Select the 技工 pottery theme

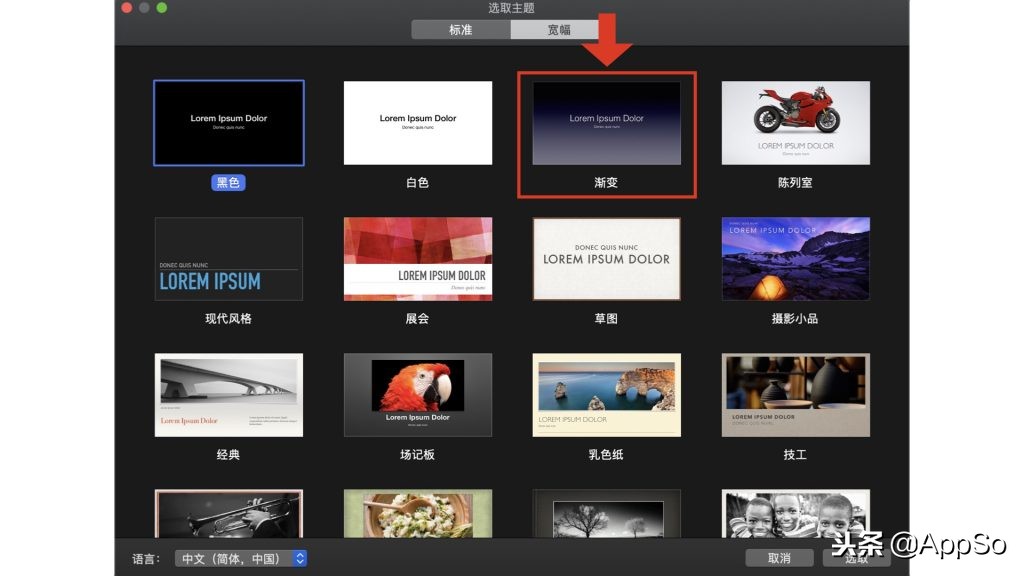click(795, 394)
